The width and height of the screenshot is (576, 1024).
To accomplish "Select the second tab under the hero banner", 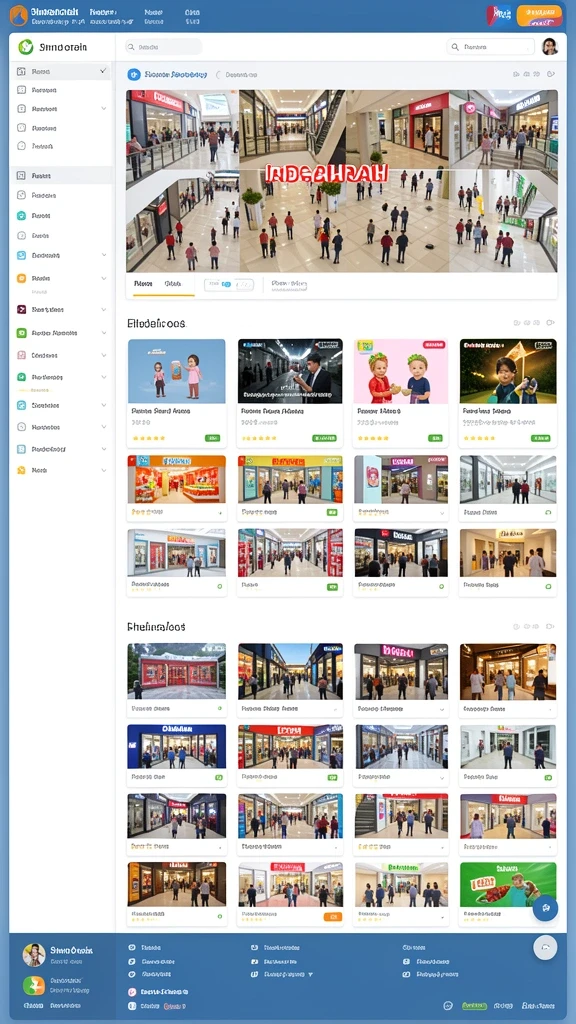I will tap(173, 284).
